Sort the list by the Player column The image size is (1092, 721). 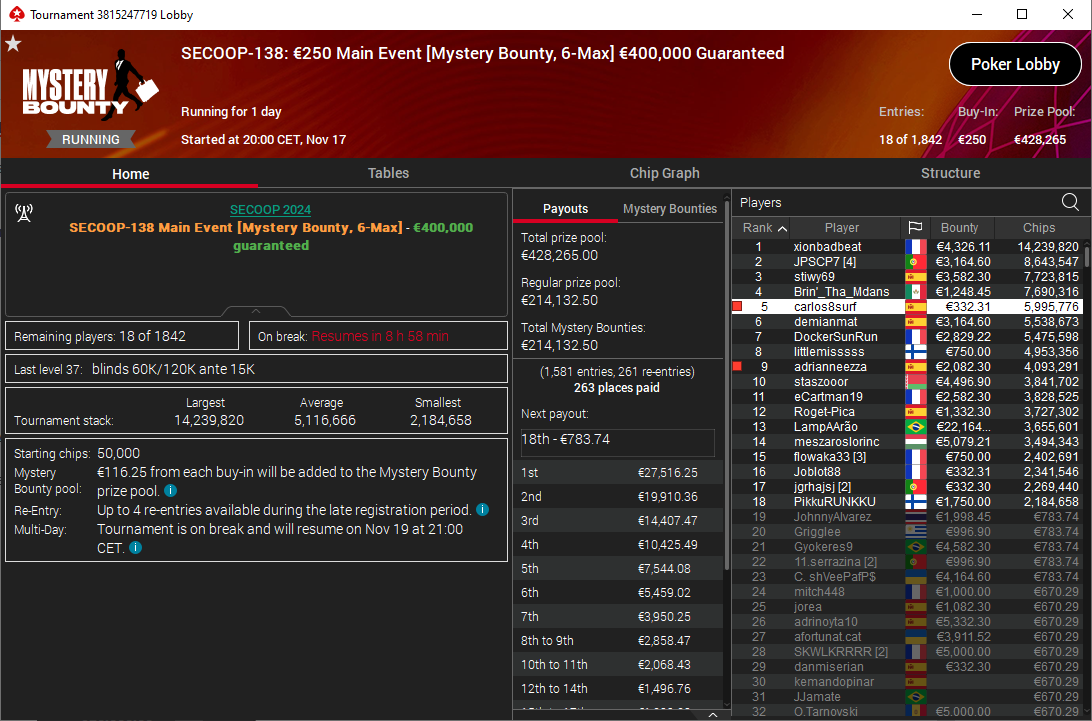(842, 228)
